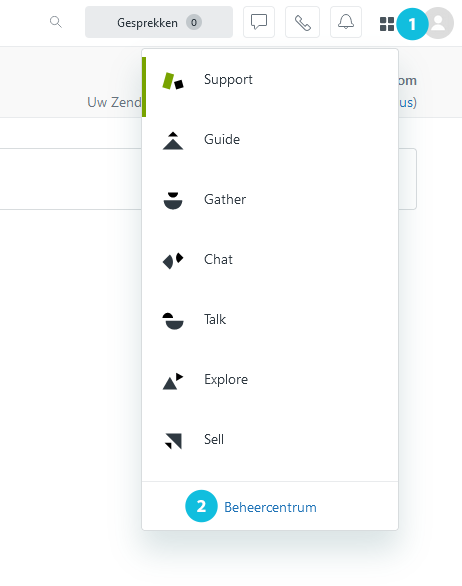Open the Gesprekken conversations button
This screenshot has width=462, height=586.
pos(159,22)
